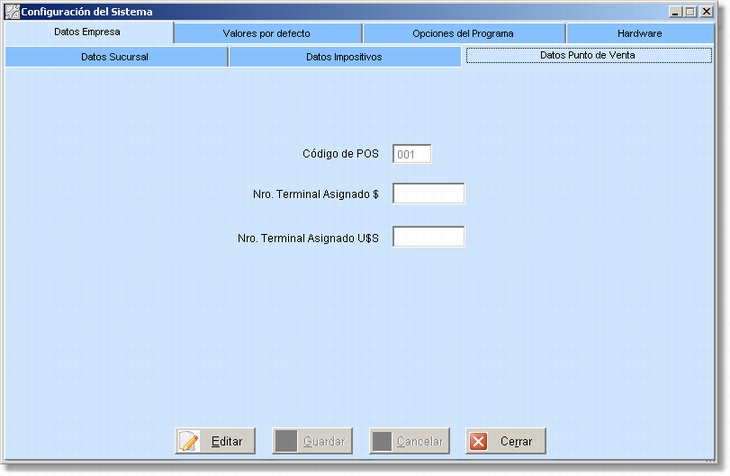
Task: Open the system menu from the title bar icon
Action: 13,11
